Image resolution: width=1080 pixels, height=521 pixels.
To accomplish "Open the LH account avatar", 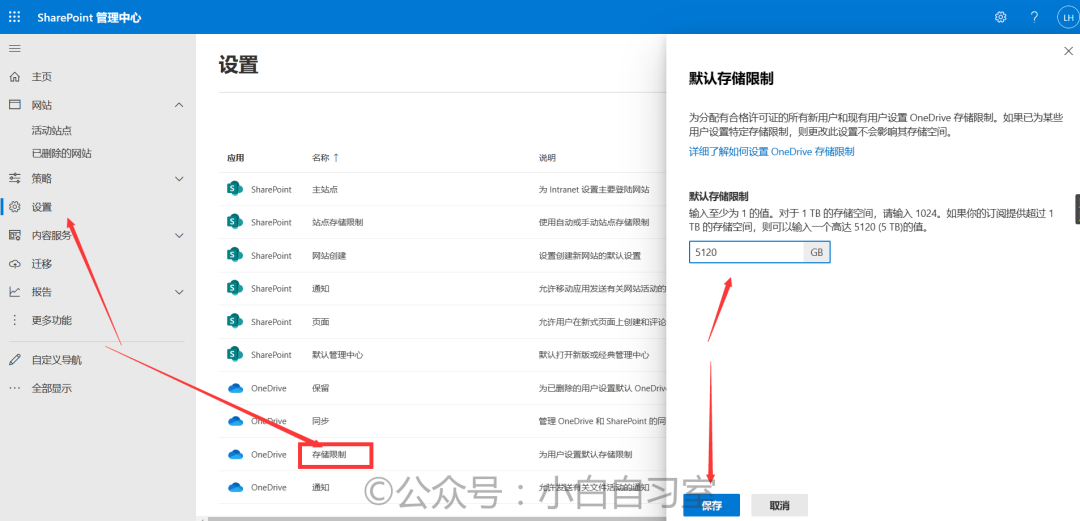I will (x=1067, y=17).
